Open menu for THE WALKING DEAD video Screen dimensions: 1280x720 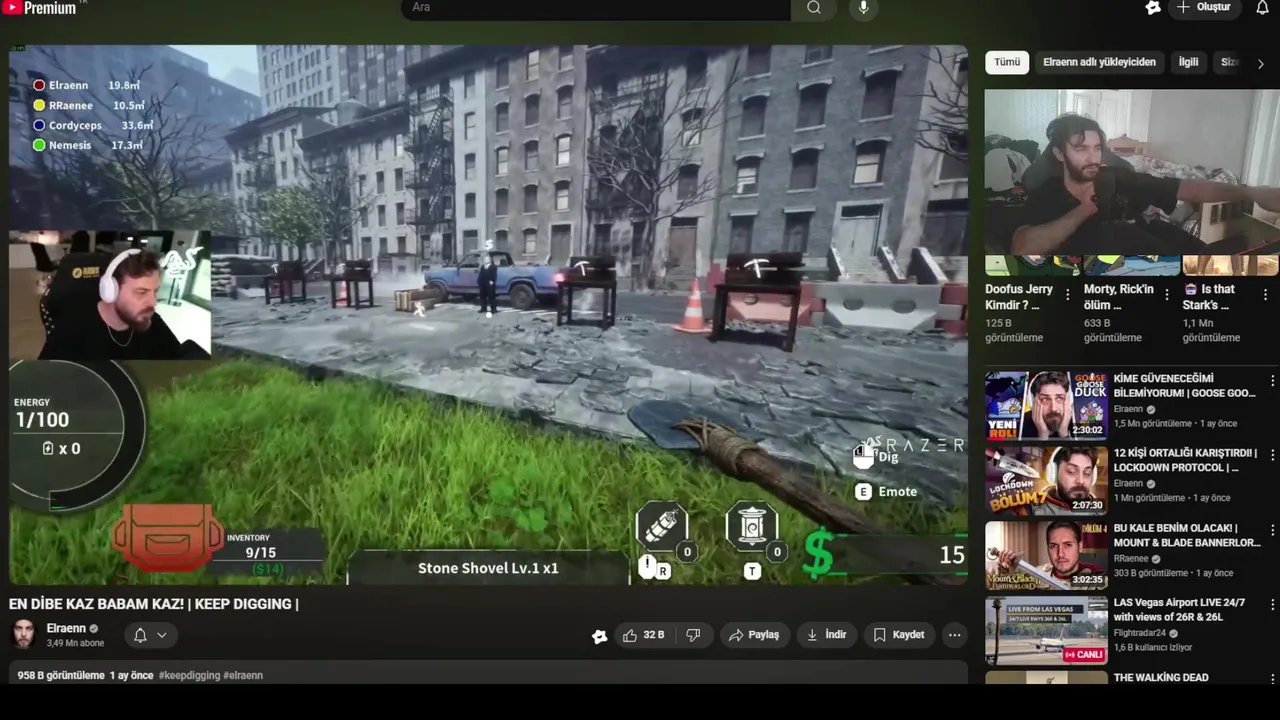(1272, 681)
